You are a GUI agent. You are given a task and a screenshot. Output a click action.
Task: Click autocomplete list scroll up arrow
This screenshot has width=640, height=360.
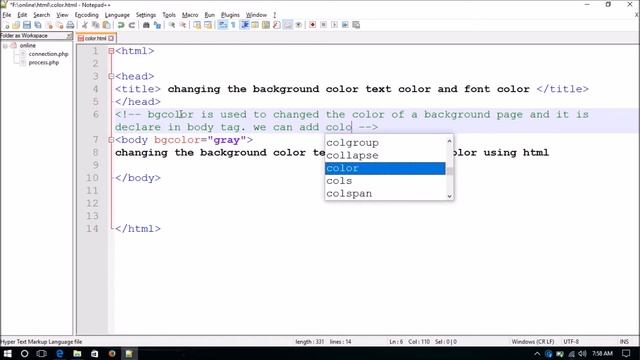(x=449, y=141)
